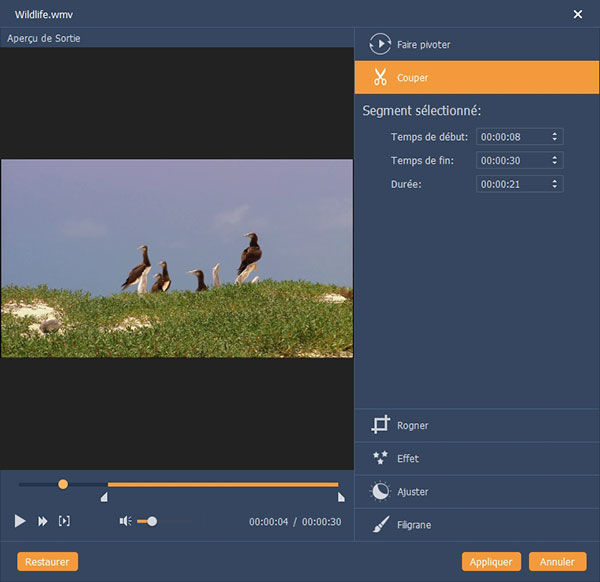Click the Filigrane brush icon
600x582 pixels.
point(379,525)
